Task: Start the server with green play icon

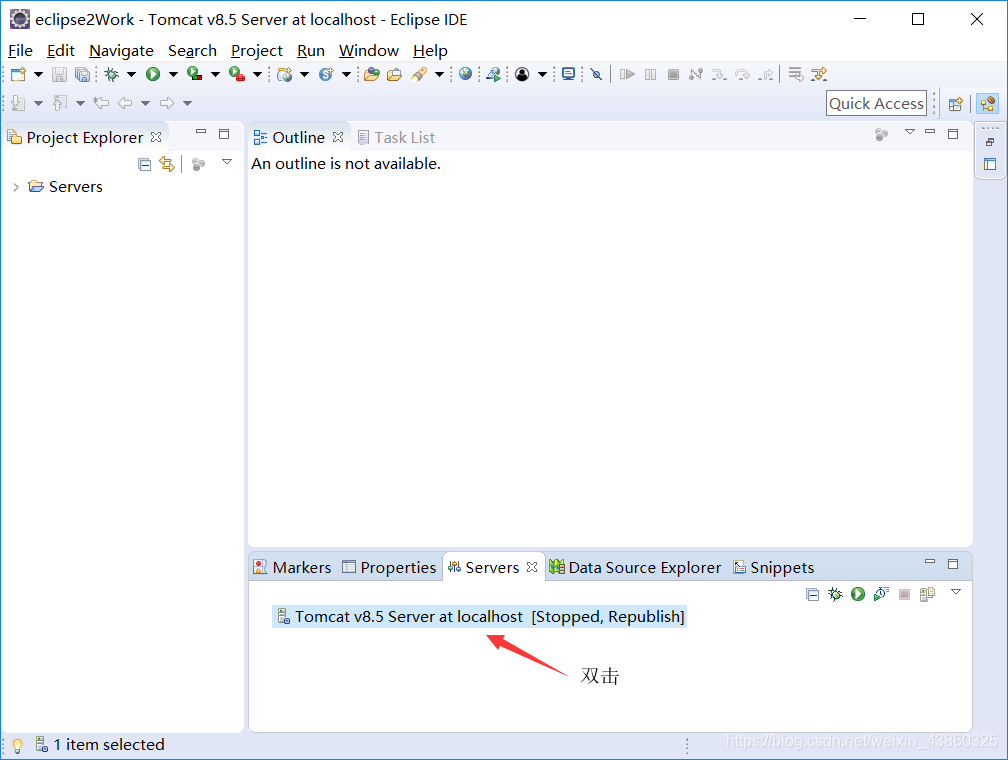Action: coord(858,594)
